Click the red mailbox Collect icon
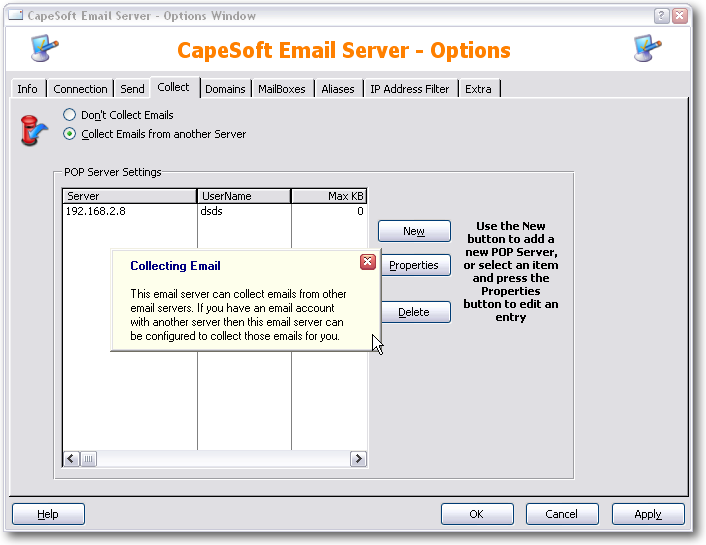706x545 pixels. click(x=34, y=130)
